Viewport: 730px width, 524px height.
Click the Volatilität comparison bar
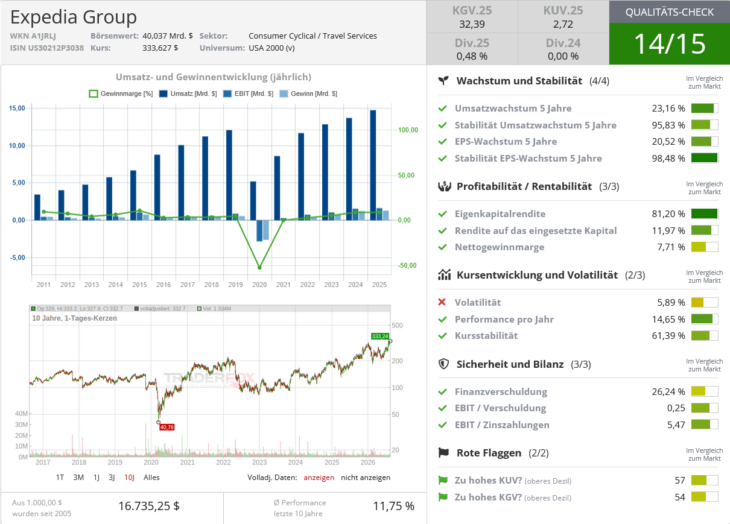point(704,302)
